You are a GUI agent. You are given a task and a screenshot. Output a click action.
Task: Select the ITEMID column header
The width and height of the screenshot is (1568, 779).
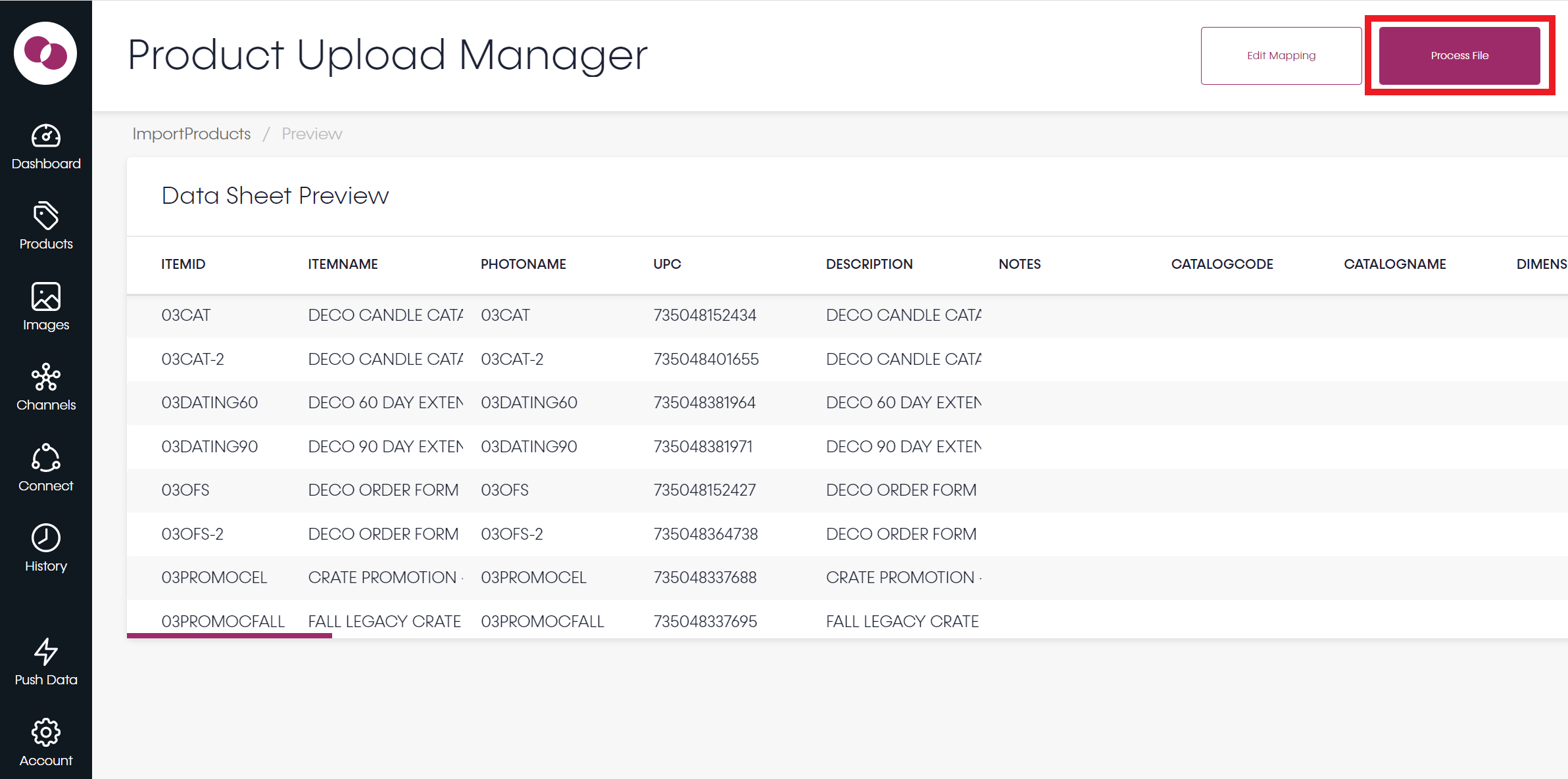pos(184,264)
